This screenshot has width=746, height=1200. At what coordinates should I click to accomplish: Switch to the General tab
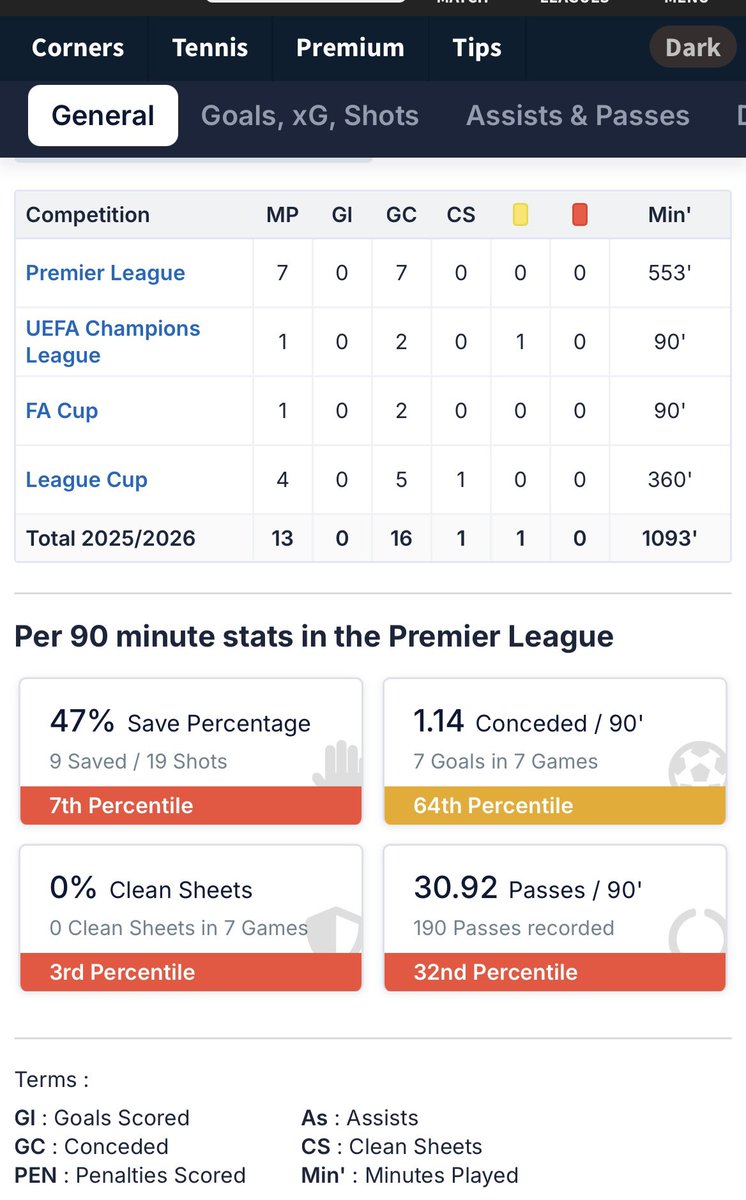pos(103,116)
